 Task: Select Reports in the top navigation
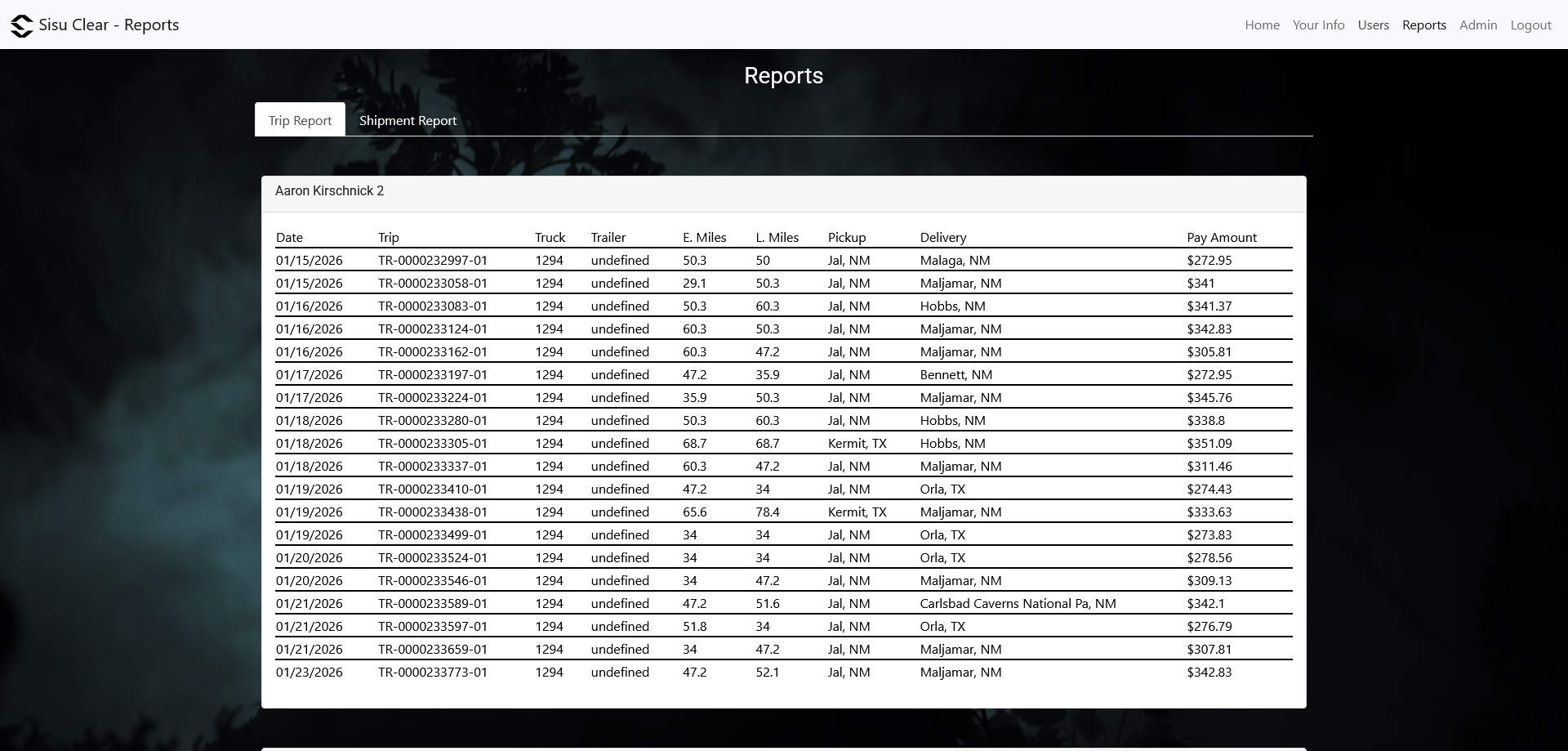[x=1423, y=25]
